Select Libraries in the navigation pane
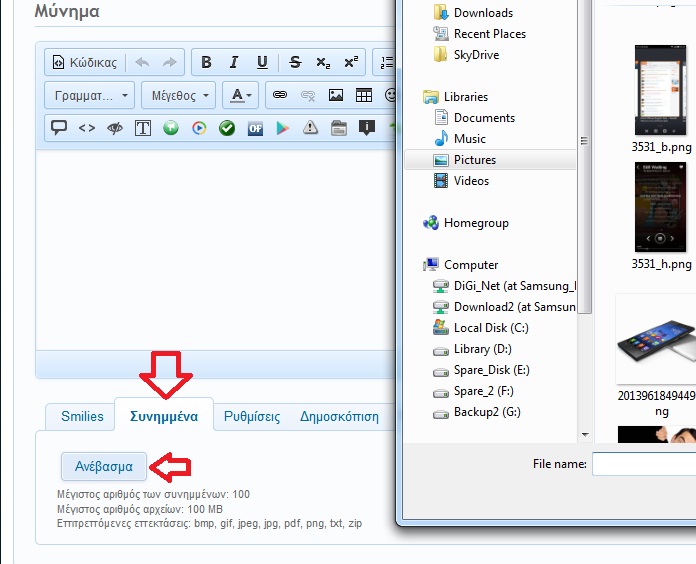Viewport: 696px width, 564px height. tap(455, 97)
